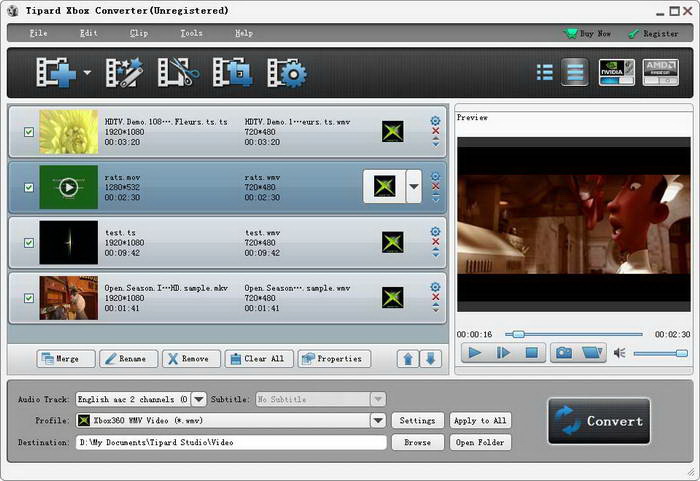Click the NVIDIA acceleration icon
This screenshot has height=481, width=700.
click(x=616, y=72)
